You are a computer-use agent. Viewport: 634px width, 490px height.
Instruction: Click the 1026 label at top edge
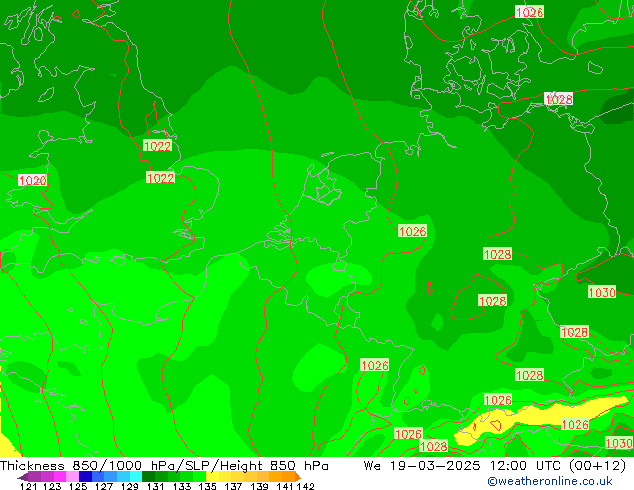[529, 12]
